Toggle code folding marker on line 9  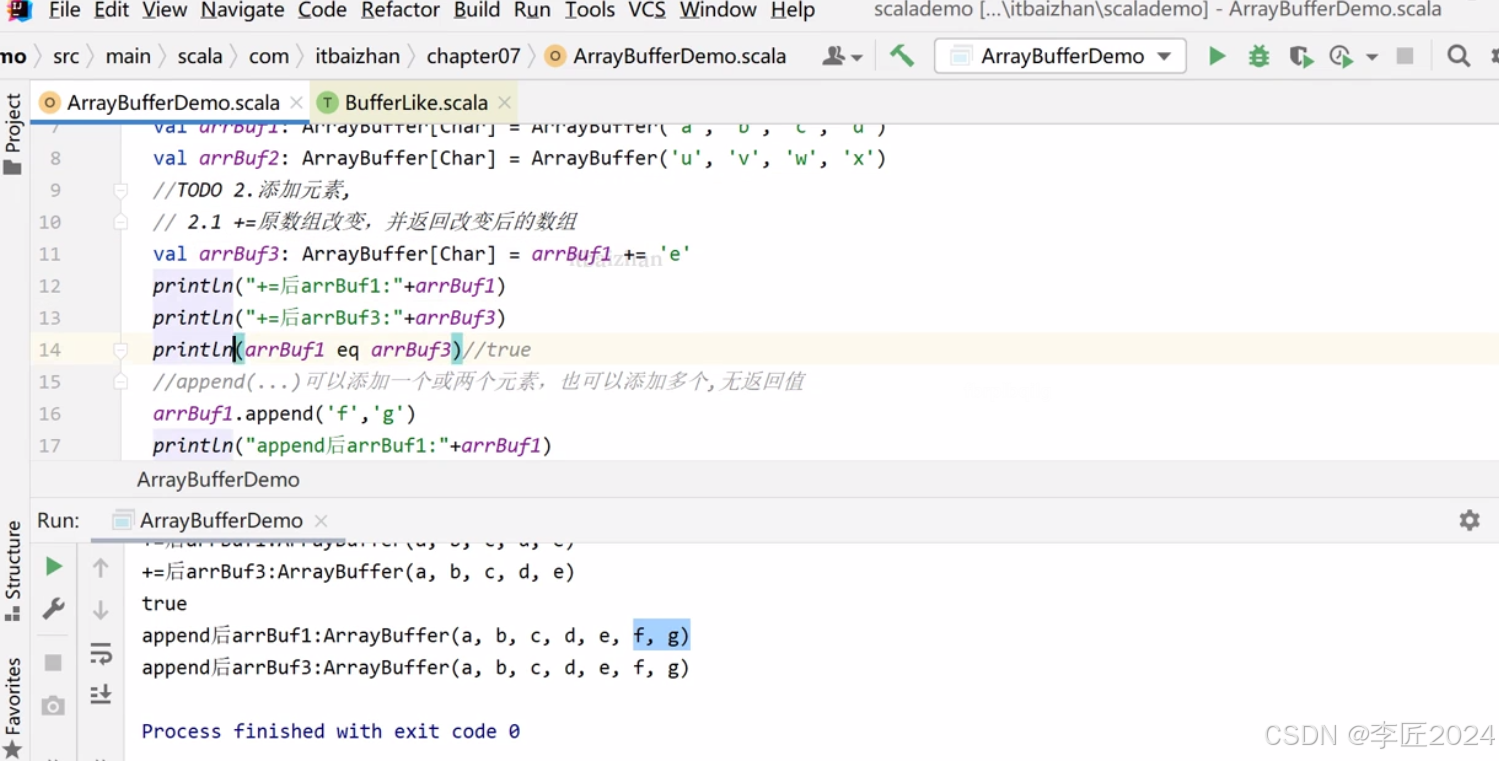[120, 190]
